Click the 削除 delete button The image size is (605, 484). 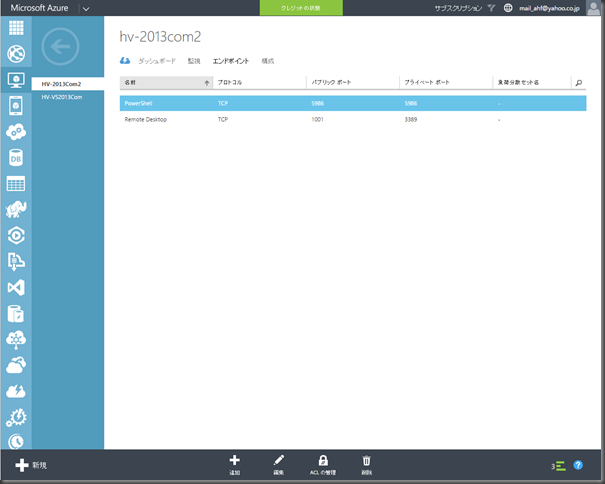[367, 465]
